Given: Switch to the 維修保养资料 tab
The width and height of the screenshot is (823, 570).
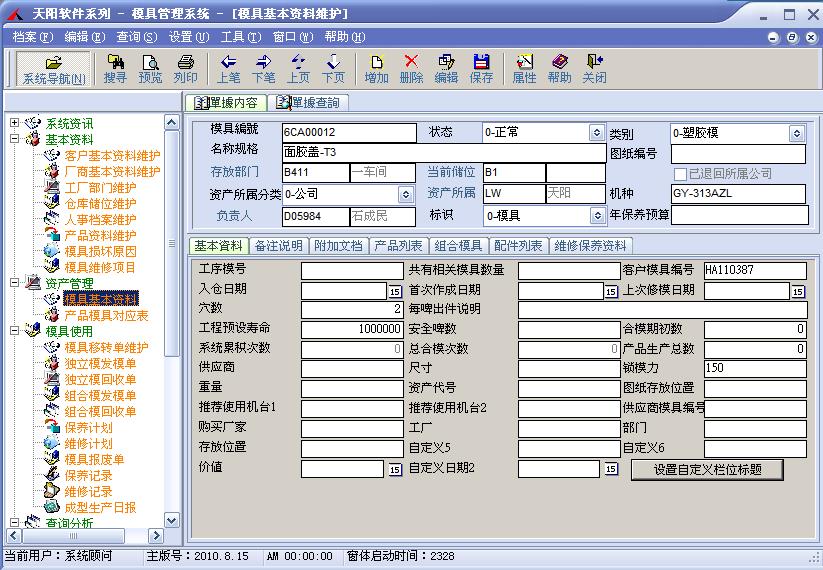Looking at the screenshot, I should [x=591, y=246].
